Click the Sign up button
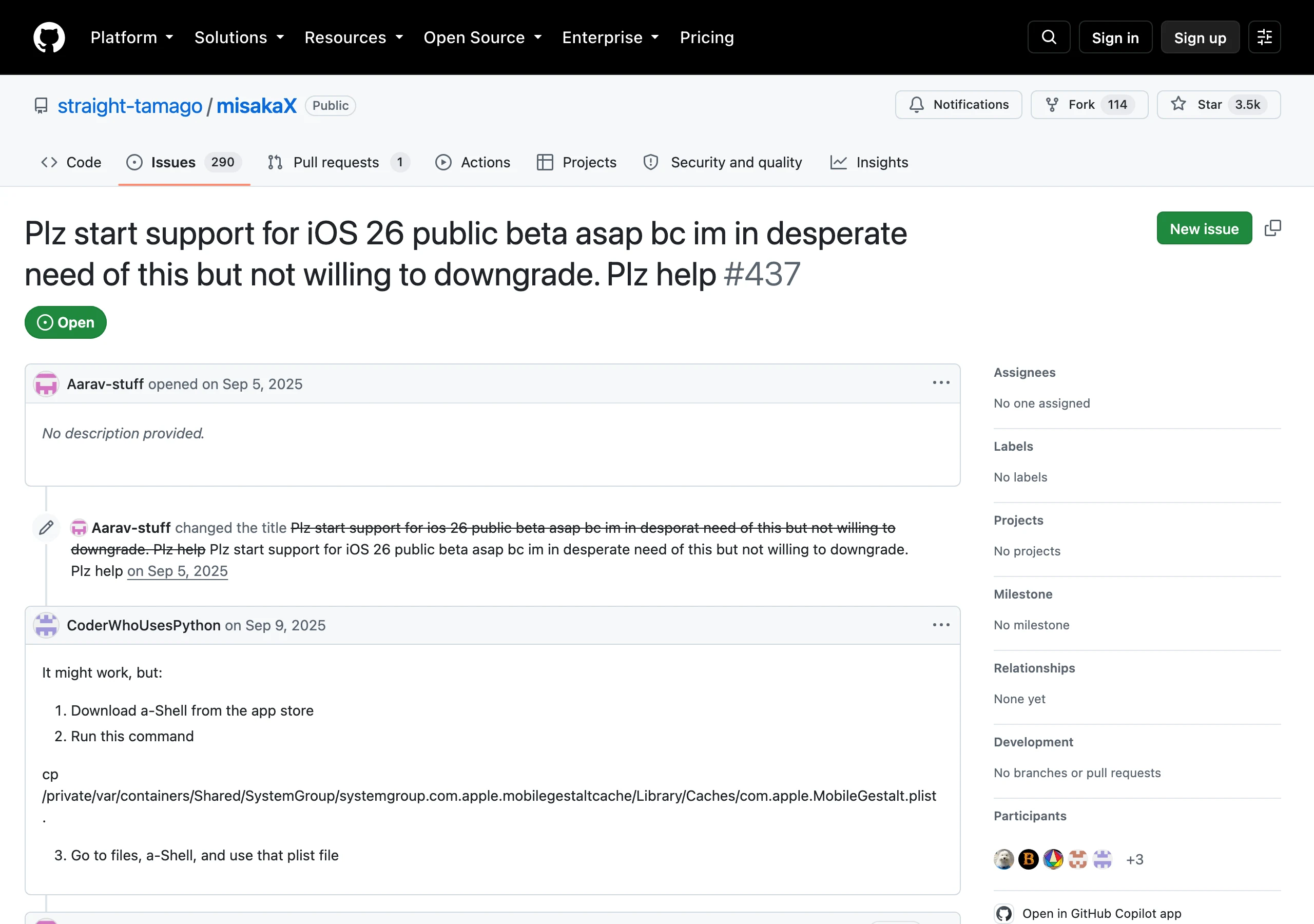Viewport: 1314px width, 924px height. tap(1200, 37)
